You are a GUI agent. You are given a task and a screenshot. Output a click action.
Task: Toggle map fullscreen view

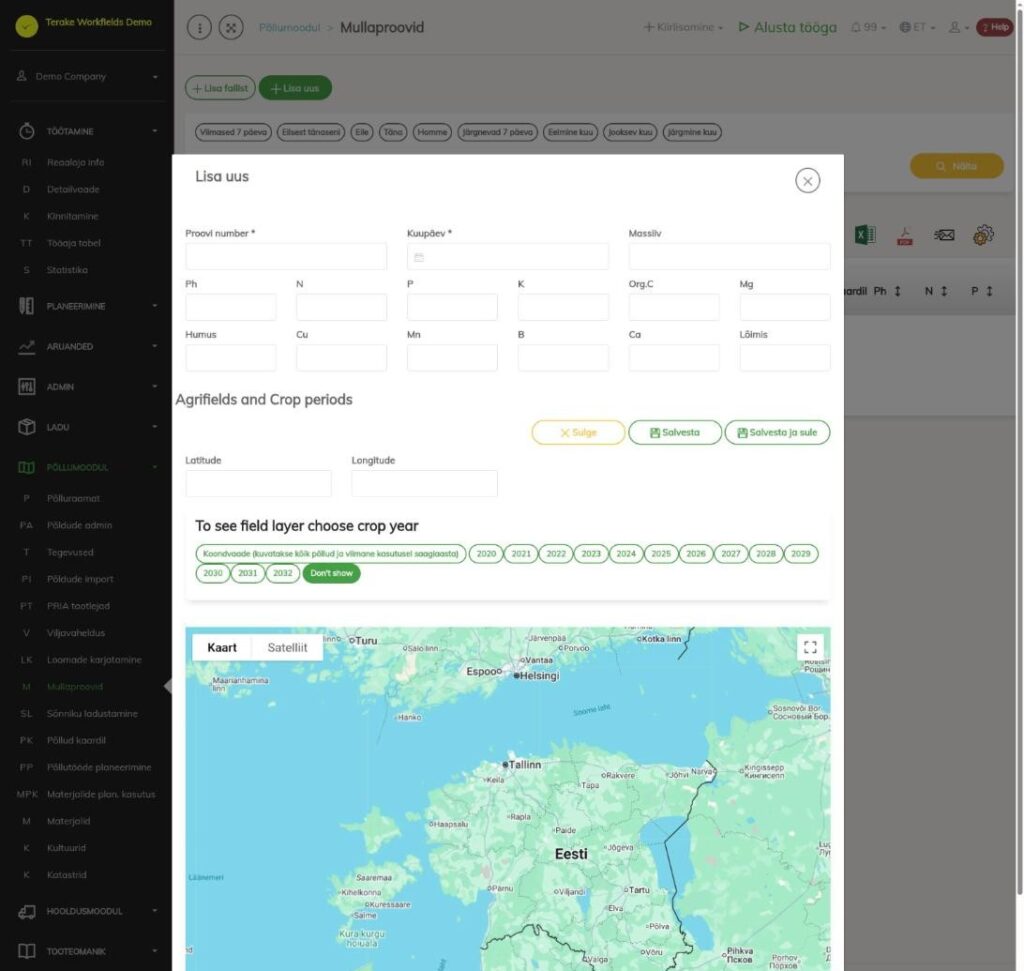tap(810, 647)
